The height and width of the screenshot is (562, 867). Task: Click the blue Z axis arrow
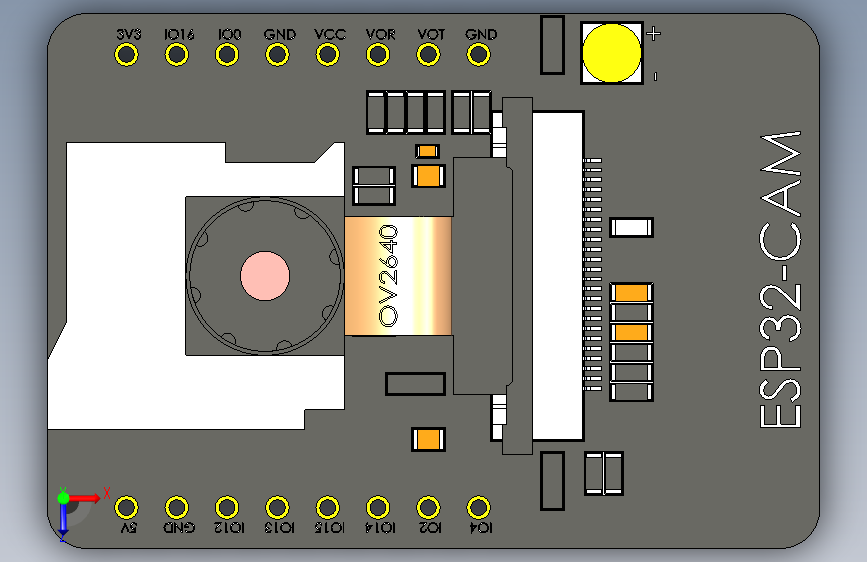pos(63,521)
